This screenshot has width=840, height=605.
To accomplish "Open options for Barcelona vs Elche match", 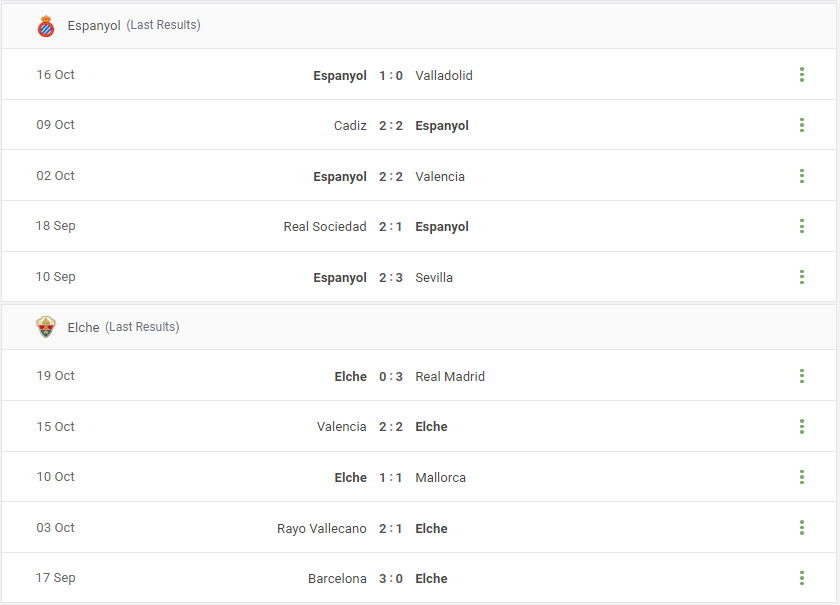I will (x=801, y=578).
